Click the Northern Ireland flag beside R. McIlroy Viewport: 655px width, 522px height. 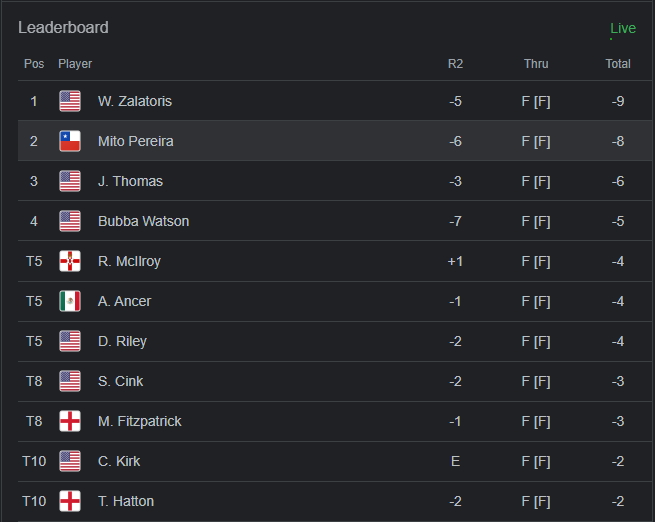point(70,261)
